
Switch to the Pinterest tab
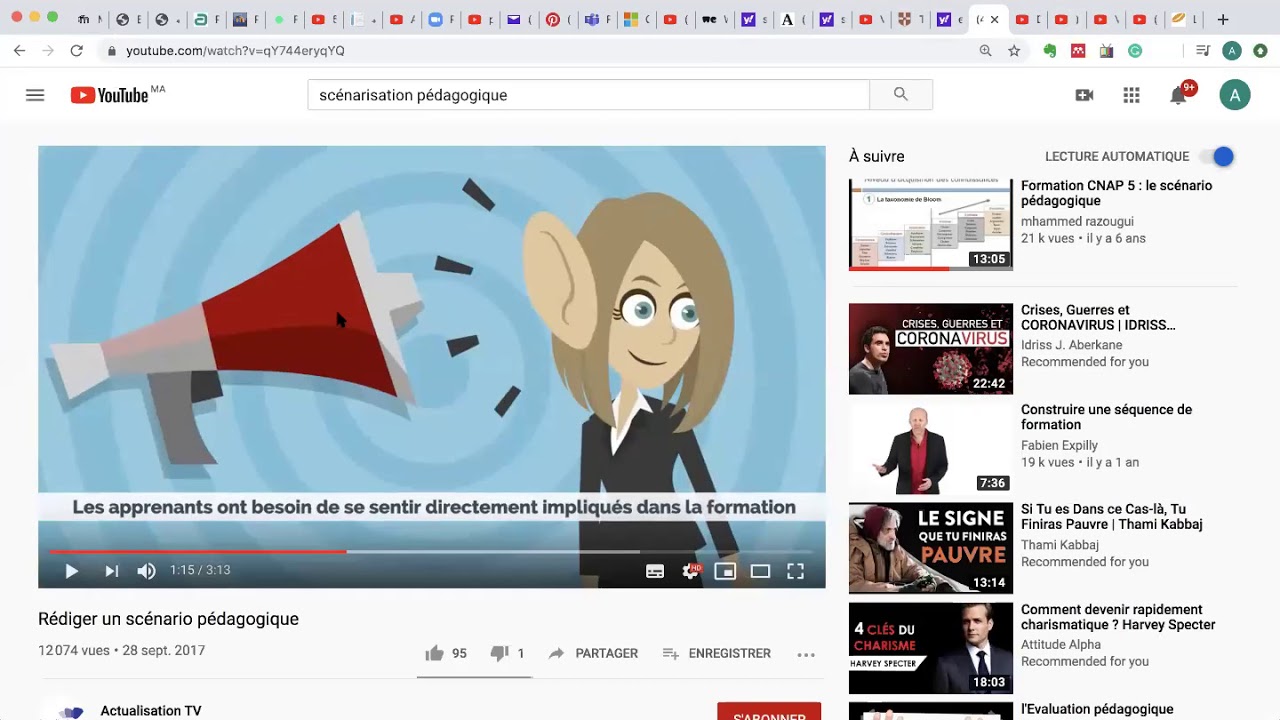click(x=552, y=19)
